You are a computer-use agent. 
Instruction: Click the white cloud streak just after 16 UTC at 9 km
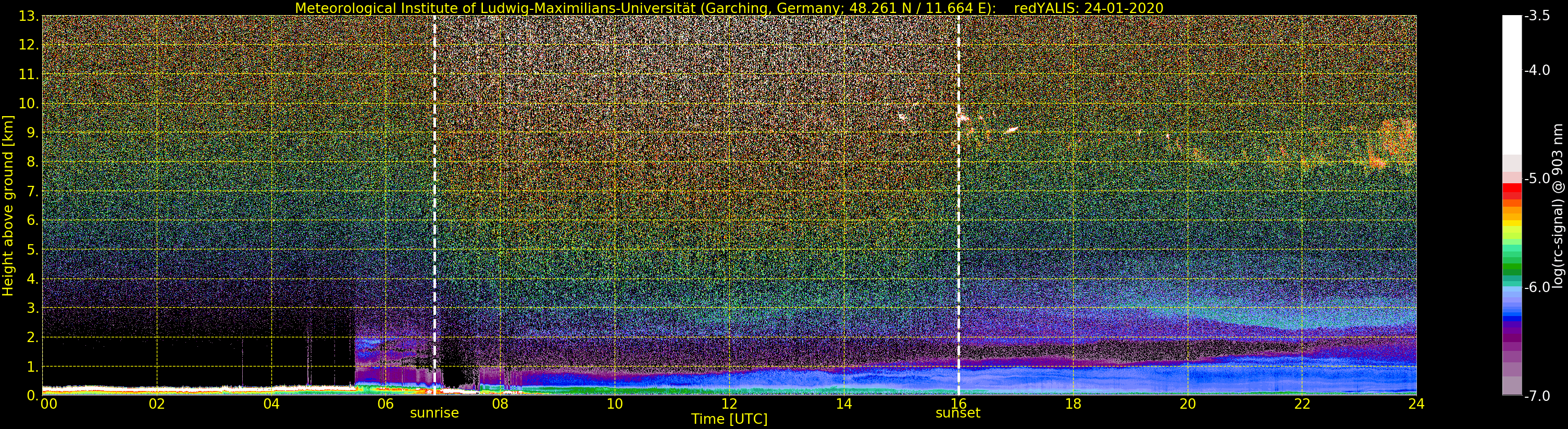tap(1011, 129)
